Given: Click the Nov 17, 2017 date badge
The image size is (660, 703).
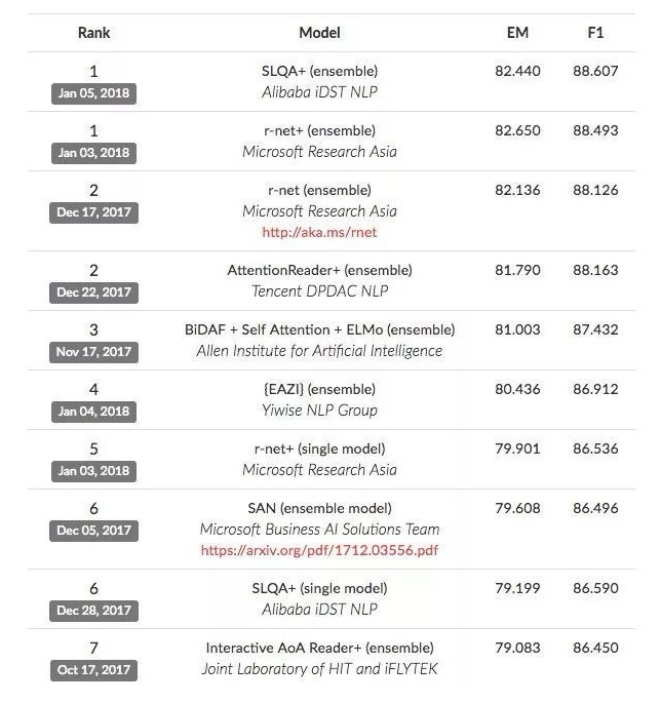Looking at the screenshot, I should (94, 352).
